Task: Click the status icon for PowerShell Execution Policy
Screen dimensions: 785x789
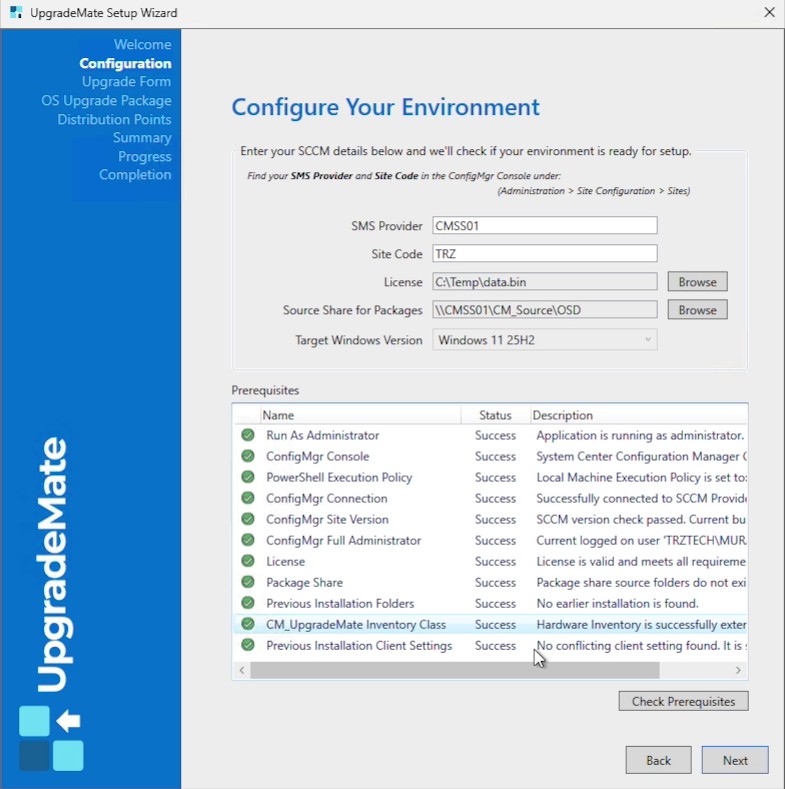Action: (x=248, y=477)
